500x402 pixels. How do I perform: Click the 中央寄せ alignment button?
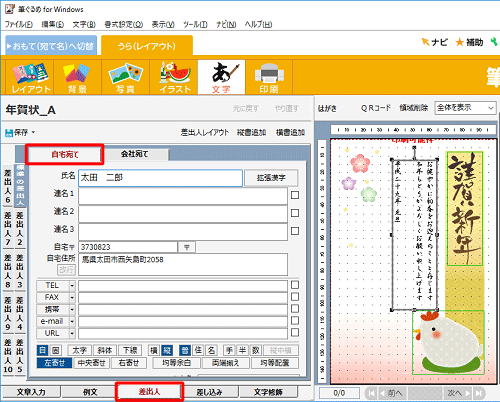(92, 363)
